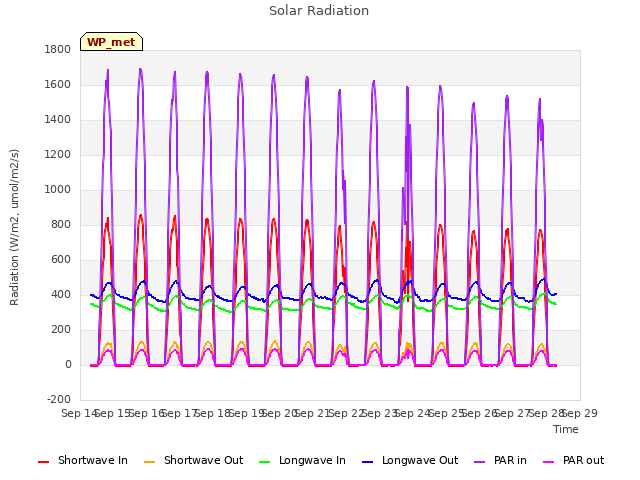Select the Solar Radiation chart title
The height and width of the screenshot is (480, 640).
pos(319,11)
